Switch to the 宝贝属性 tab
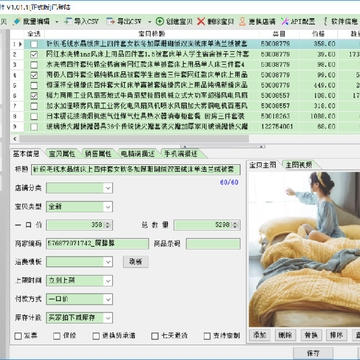The image size is (360, 360). tap(62, 154)
